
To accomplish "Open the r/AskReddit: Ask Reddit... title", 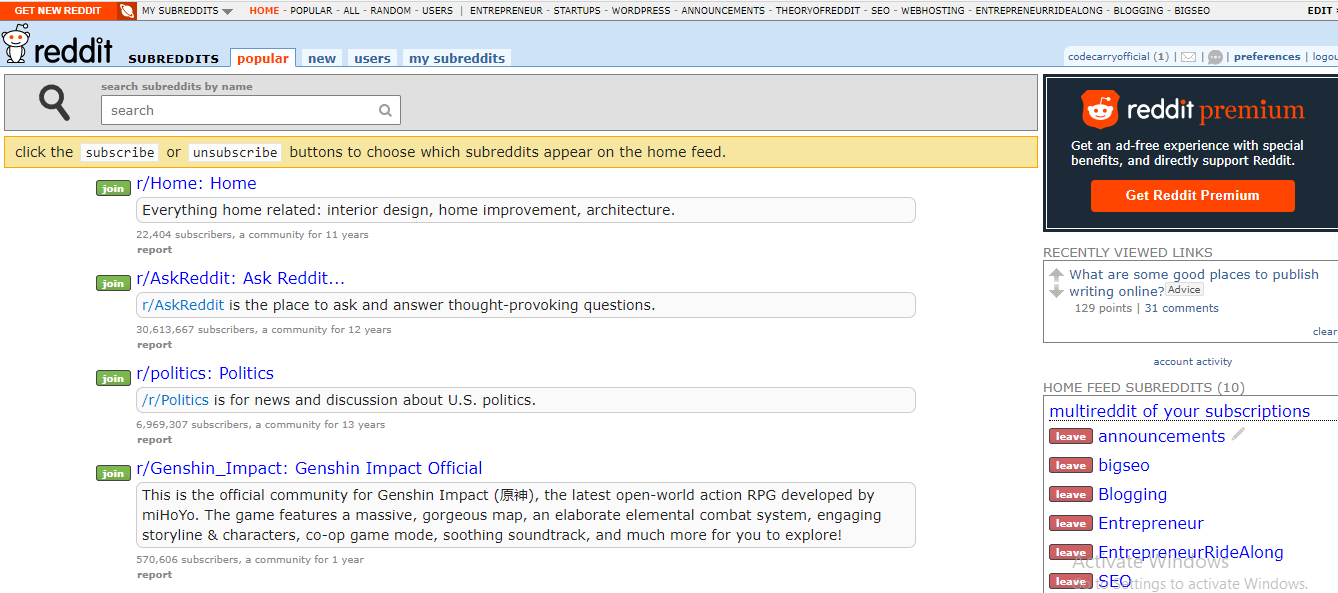I will [x=240, y=278].
